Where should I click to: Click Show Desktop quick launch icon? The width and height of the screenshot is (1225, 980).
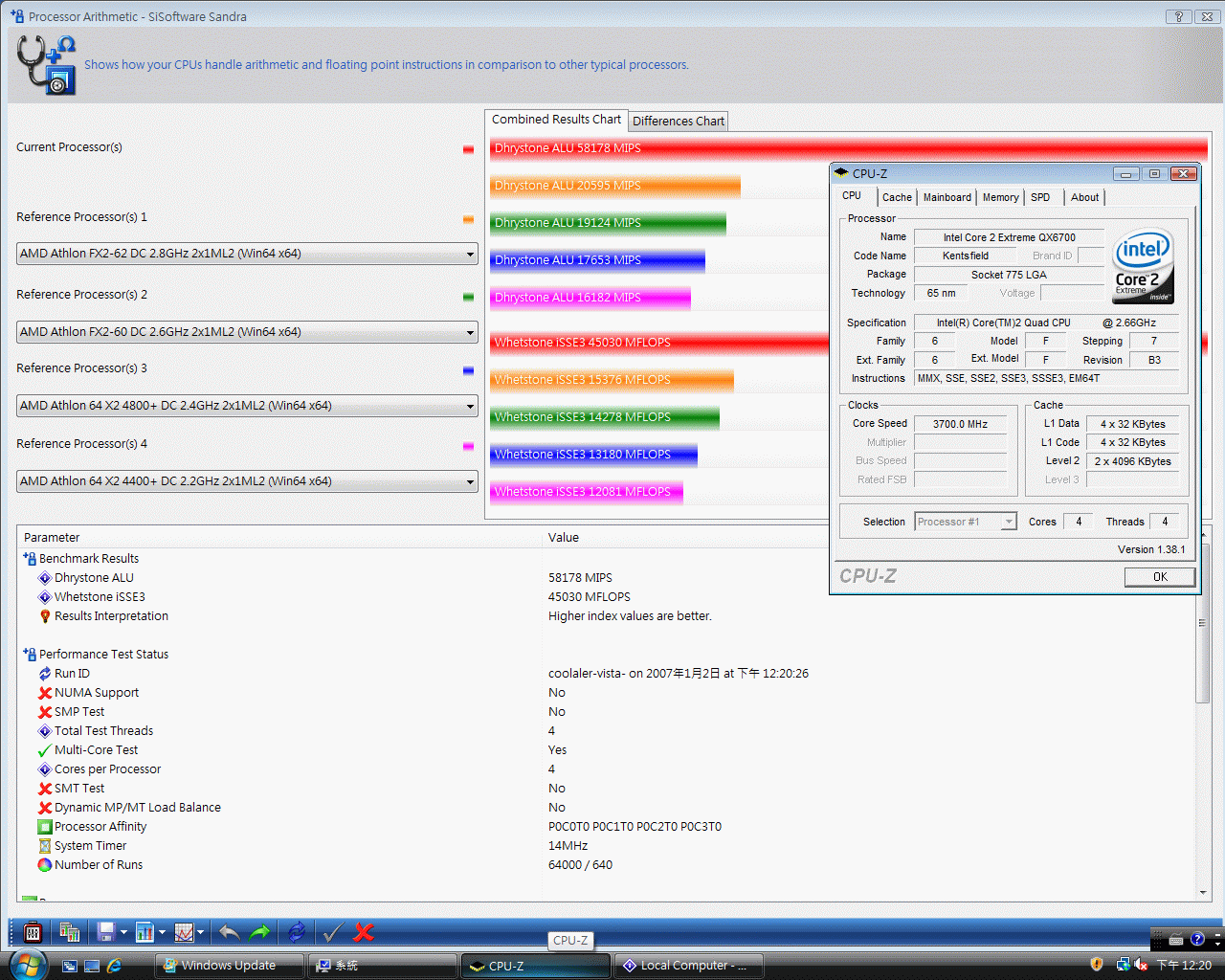(x=92, y=966)
